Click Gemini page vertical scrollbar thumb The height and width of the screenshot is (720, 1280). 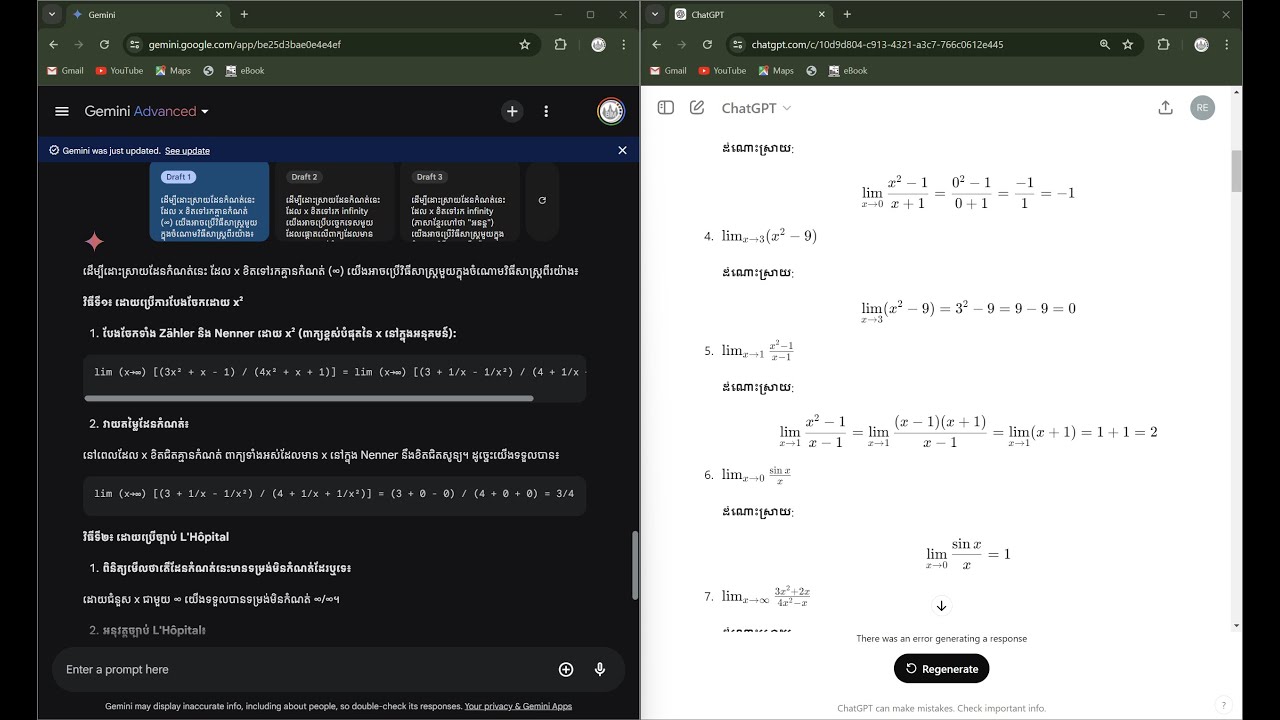tap(634, 565)
